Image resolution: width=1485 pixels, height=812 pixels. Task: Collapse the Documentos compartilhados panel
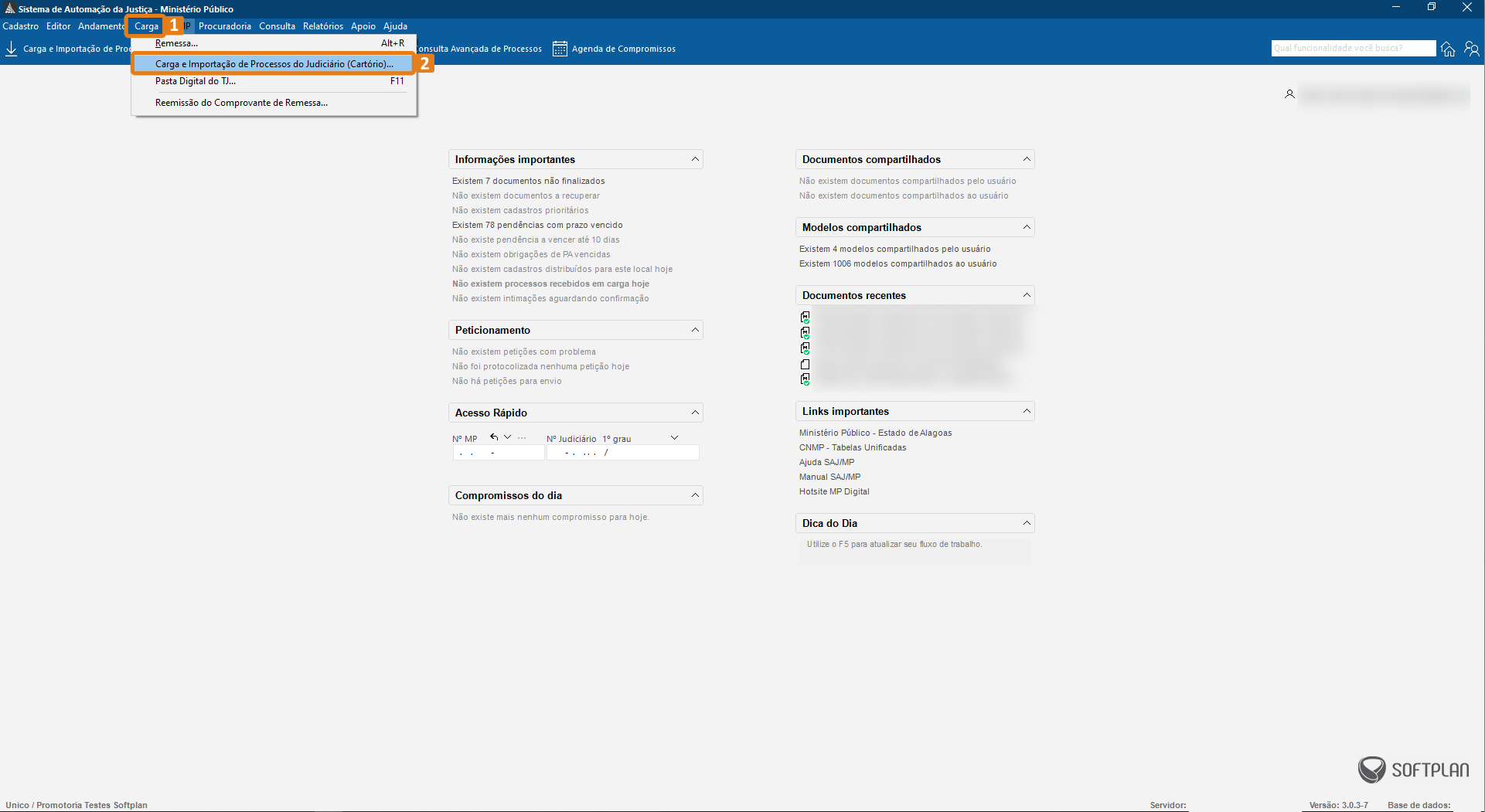click(x=1027, y=159)
